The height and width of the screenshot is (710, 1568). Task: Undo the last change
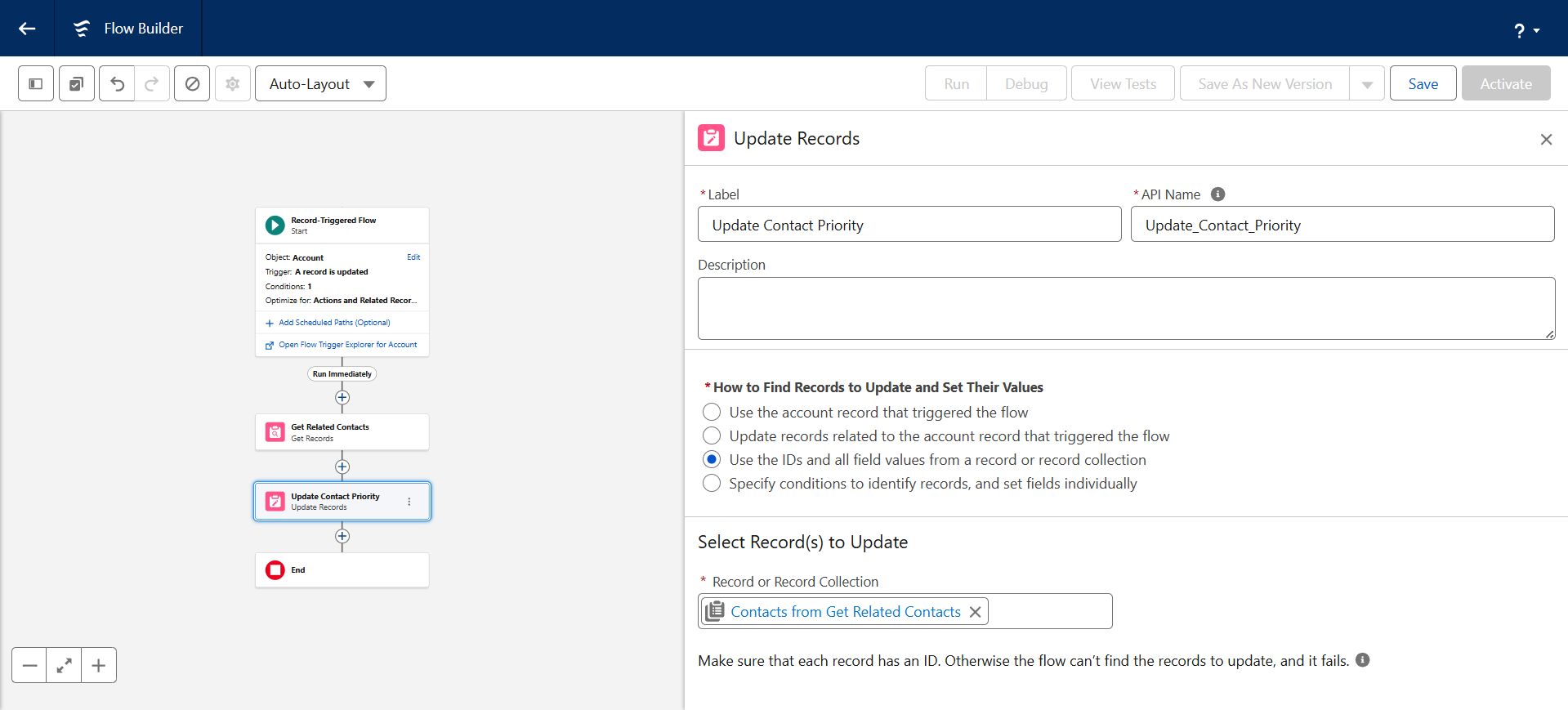pos(117,83)
